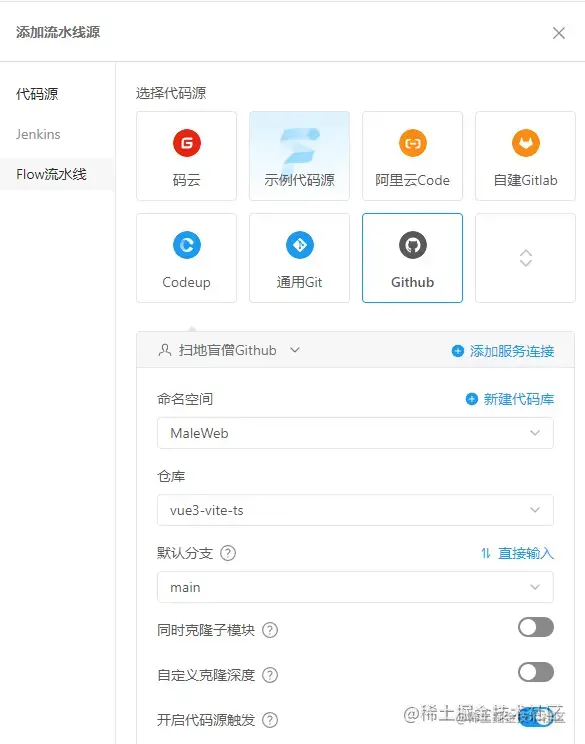Switch to the Jenkins tab

[38, 134]
